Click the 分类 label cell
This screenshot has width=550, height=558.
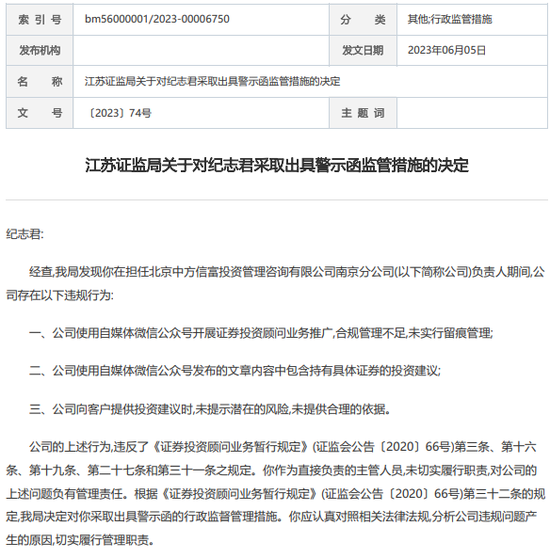point(363,20)
